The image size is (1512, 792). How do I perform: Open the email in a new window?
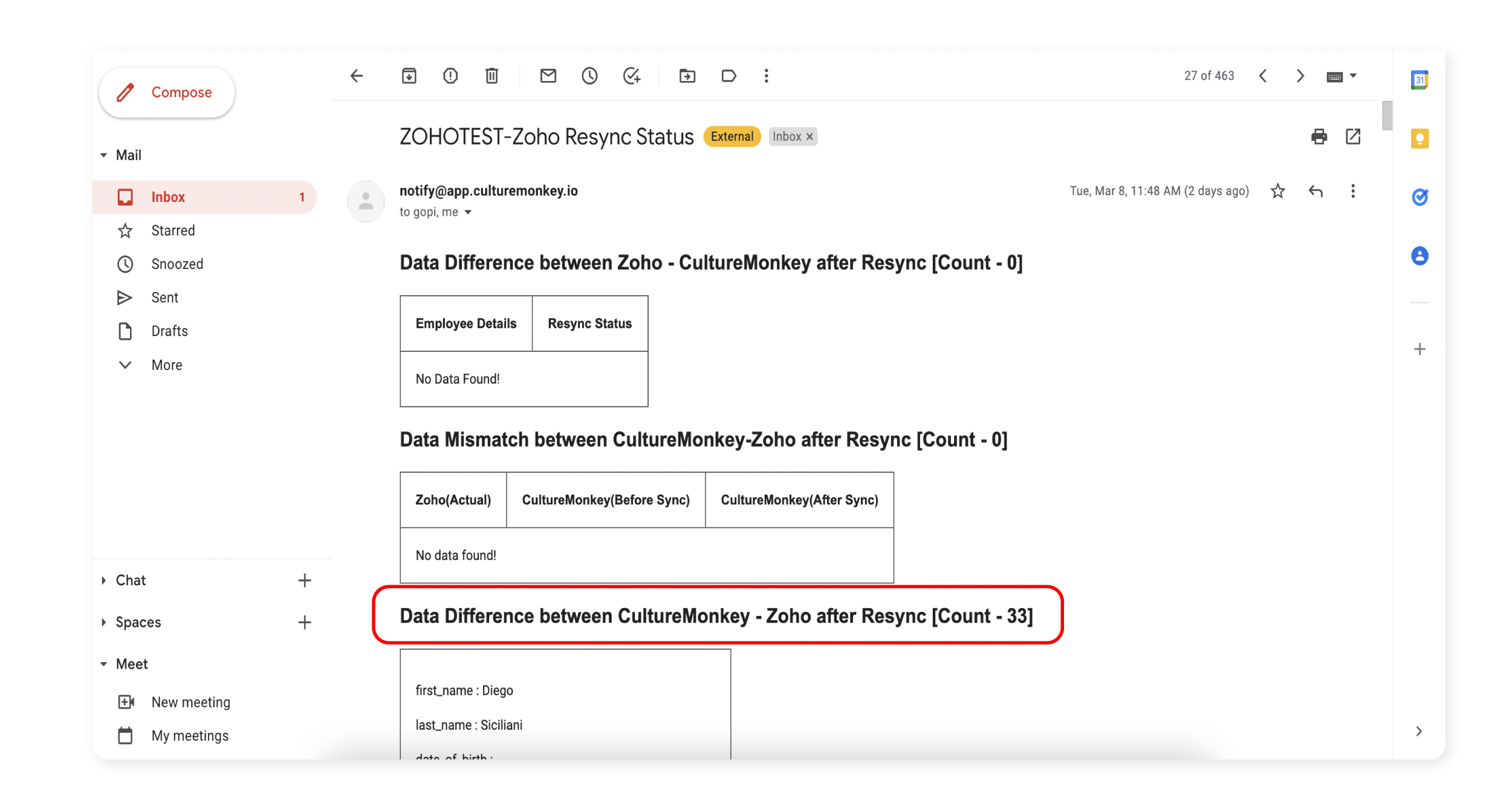pos(1353,137)
